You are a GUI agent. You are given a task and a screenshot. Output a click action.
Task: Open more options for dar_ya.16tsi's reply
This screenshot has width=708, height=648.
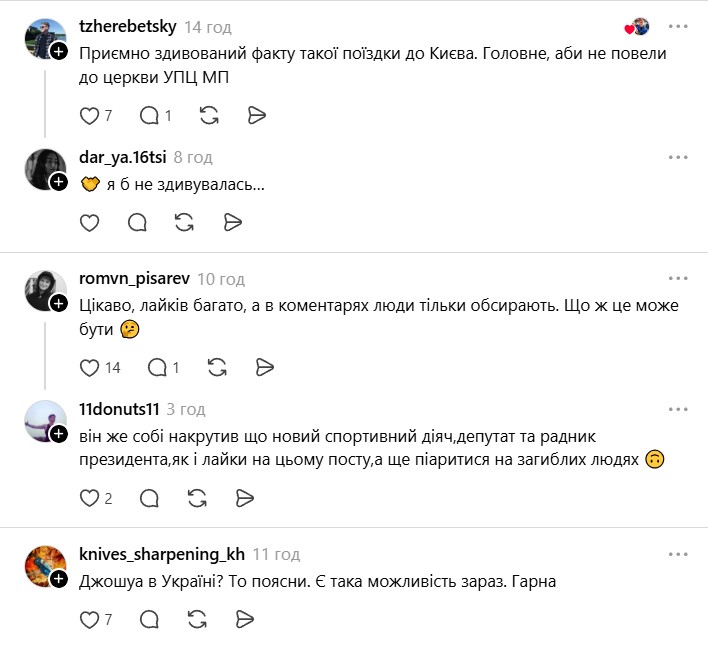[x=679, y=158]
